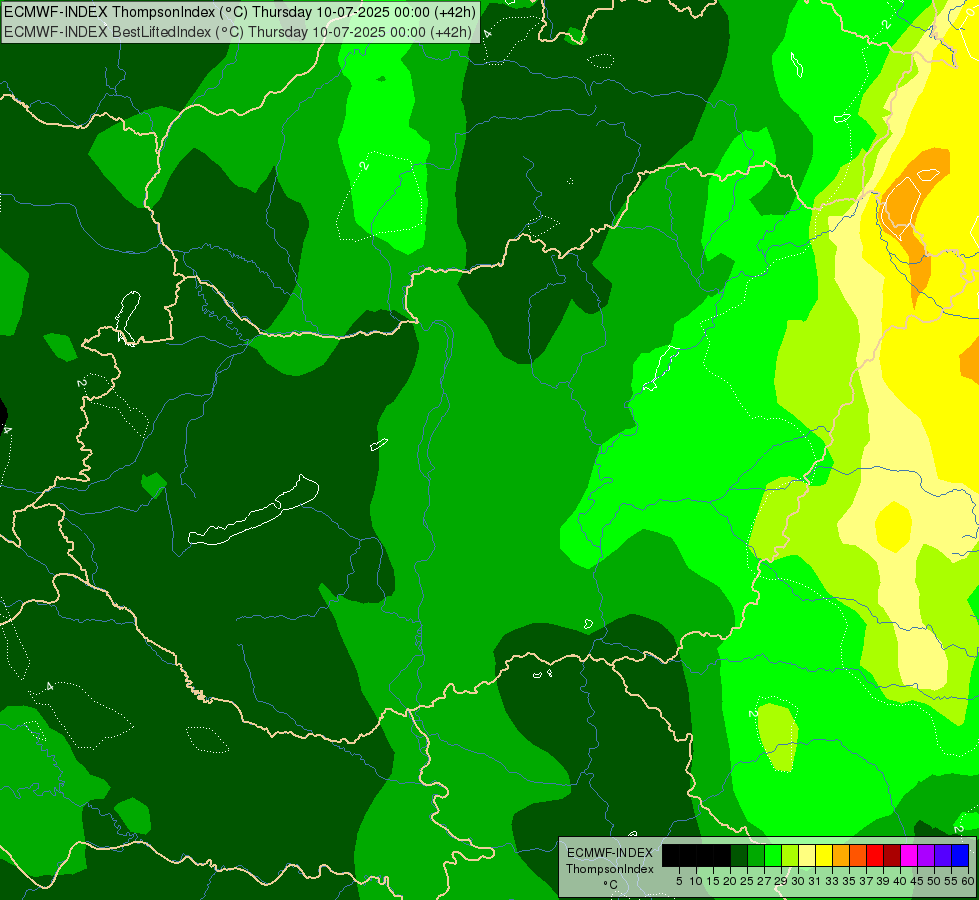Click the ECMWF-INDEX BestLiftedIndex title line

click(x=238, y=32)
